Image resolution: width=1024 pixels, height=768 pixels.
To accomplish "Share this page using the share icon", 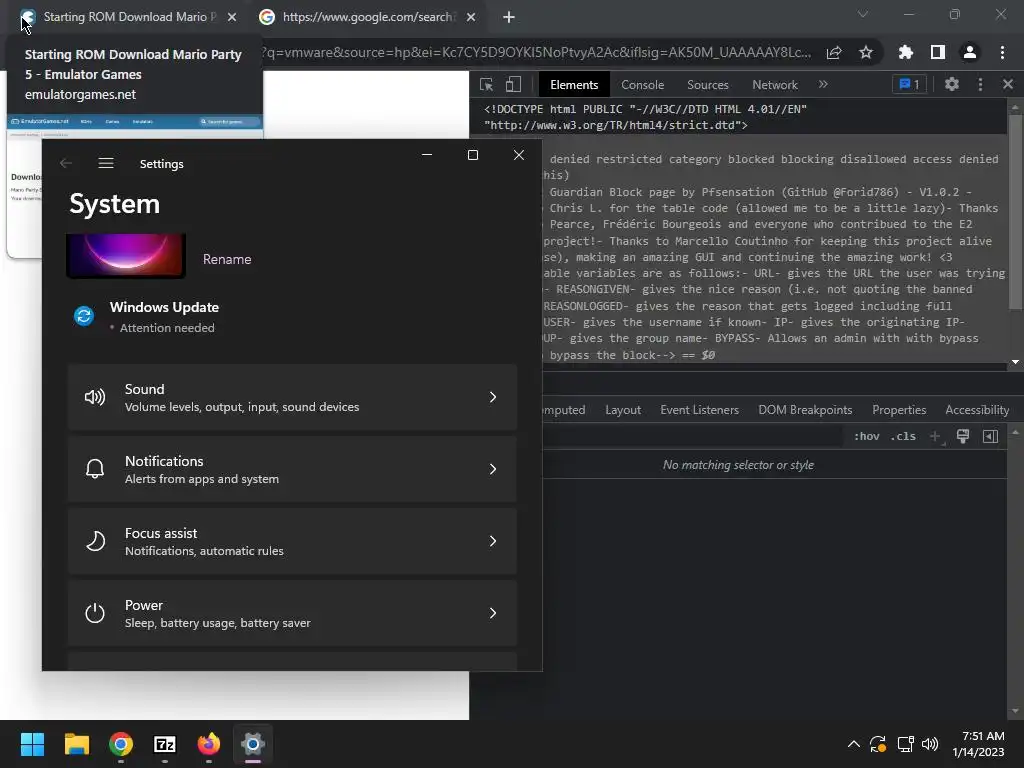I will click(x=834, y=52).
